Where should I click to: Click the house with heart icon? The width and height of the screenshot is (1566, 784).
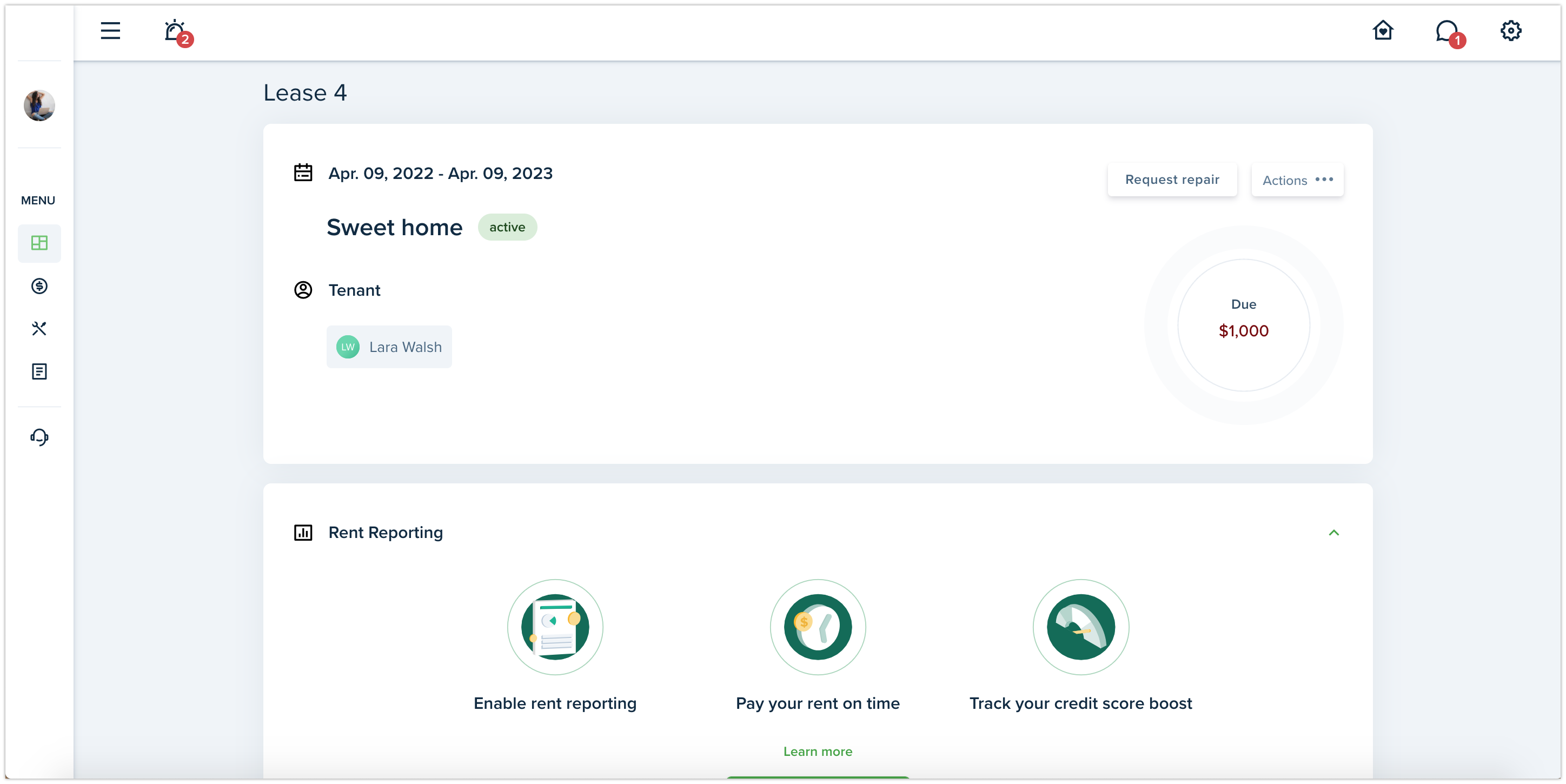(1383, 30)
